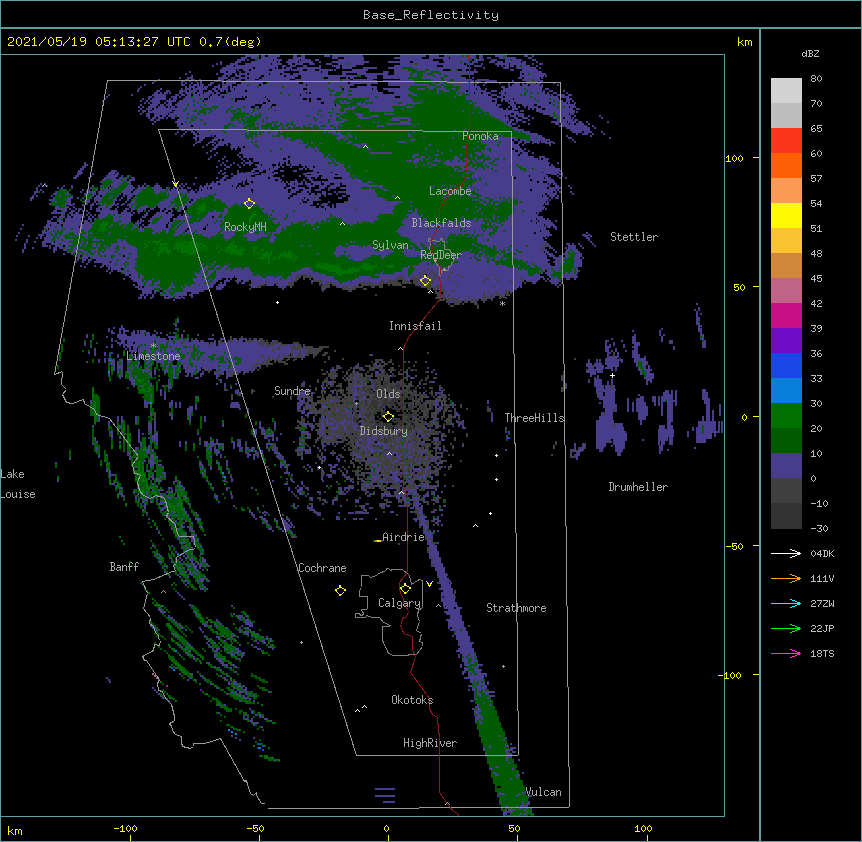This screenshot has height=842, width=862.
Task: Pick the purple 39 dBZ color swatch
Action: coord(786,340)
